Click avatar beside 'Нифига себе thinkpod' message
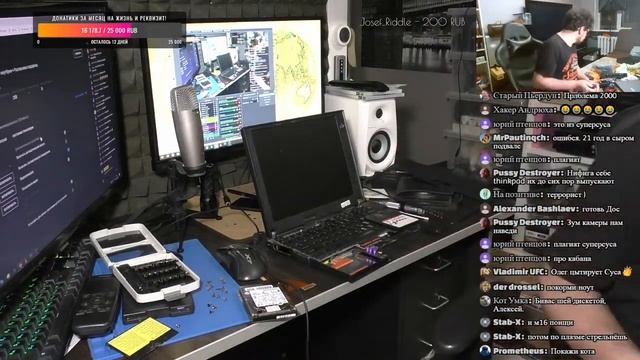 click(485, 173)
